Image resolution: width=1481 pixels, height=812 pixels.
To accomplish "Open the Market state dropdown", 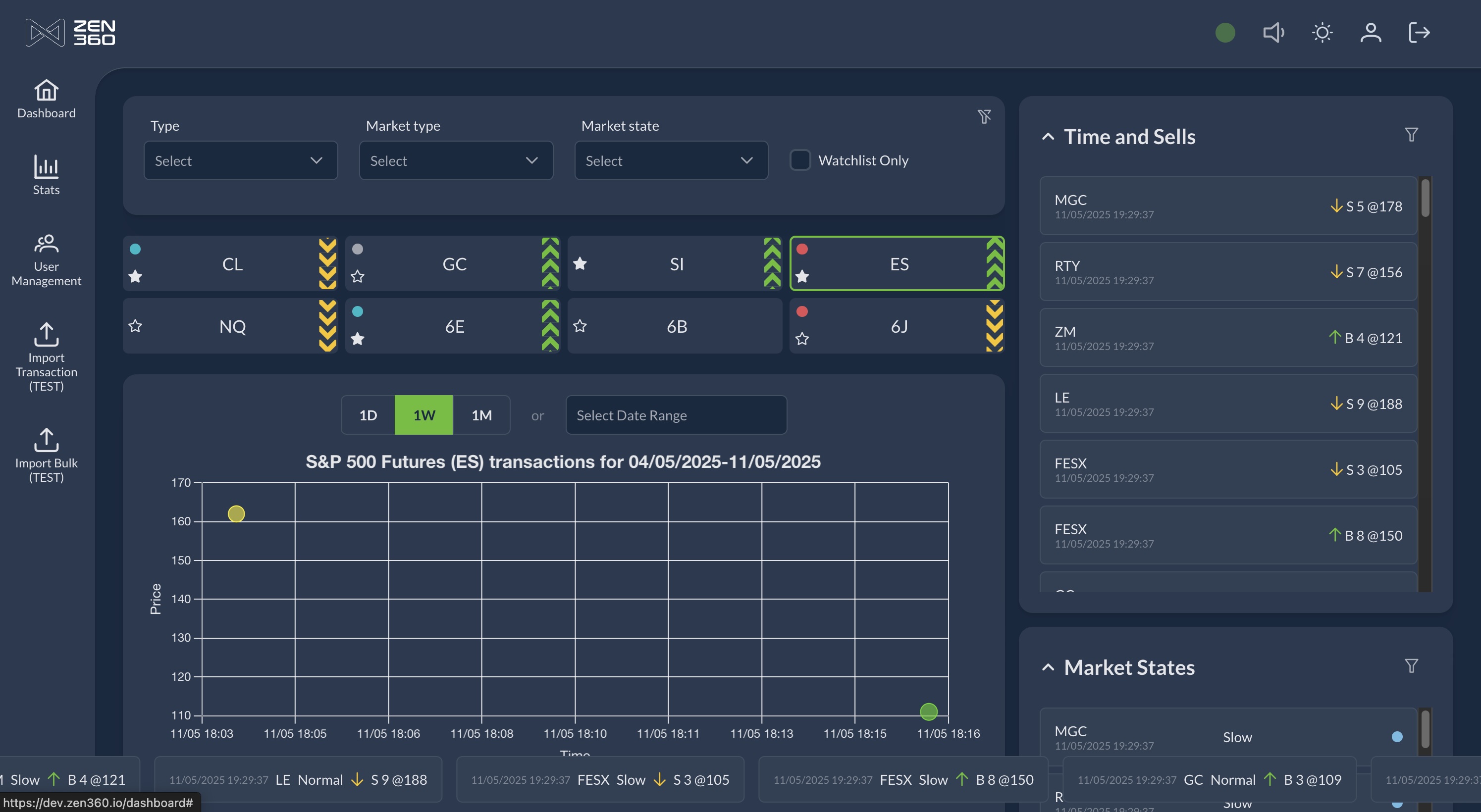I will [671, 160].
